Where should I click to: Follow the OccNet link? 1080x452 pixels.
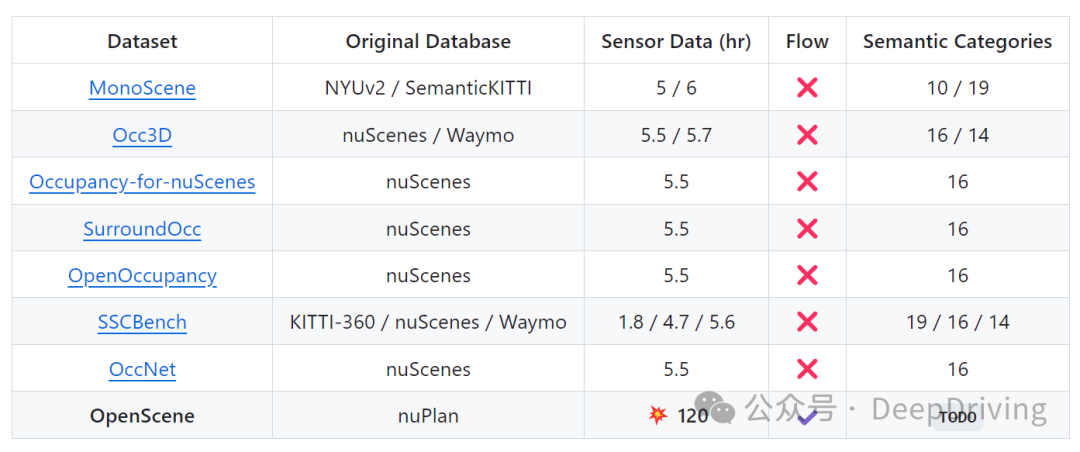coord(142,369)
